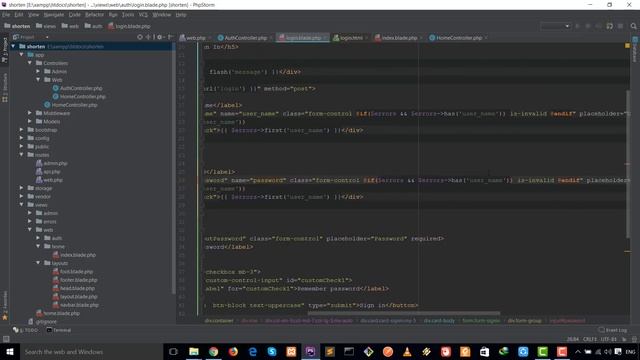This screenshot has height=360, width=640.
Task: Expand the config folder arrow
Action: point(22,138)
